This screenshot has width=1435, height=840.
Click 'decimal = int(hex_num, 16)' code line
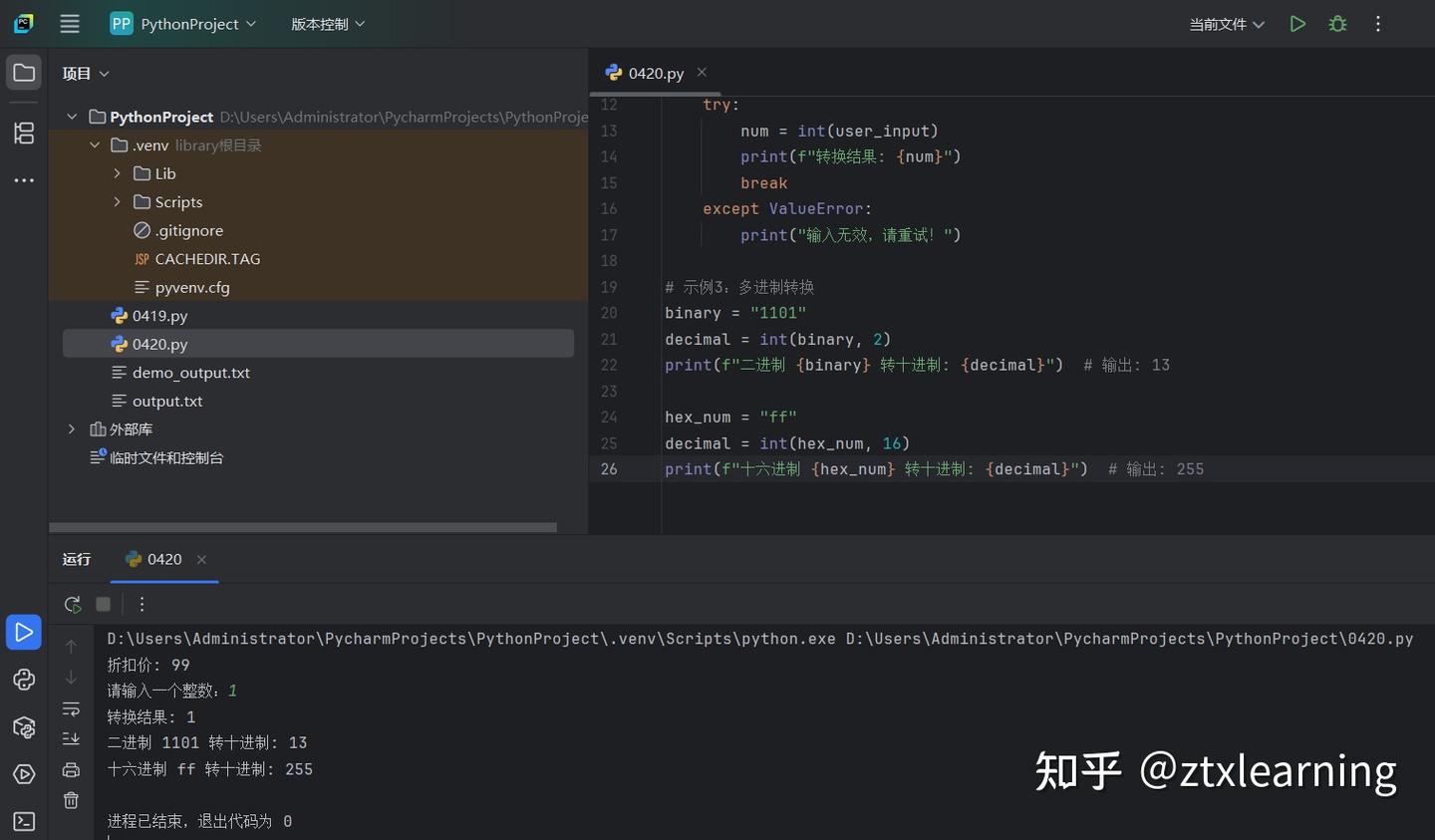[x=787, y=443]
